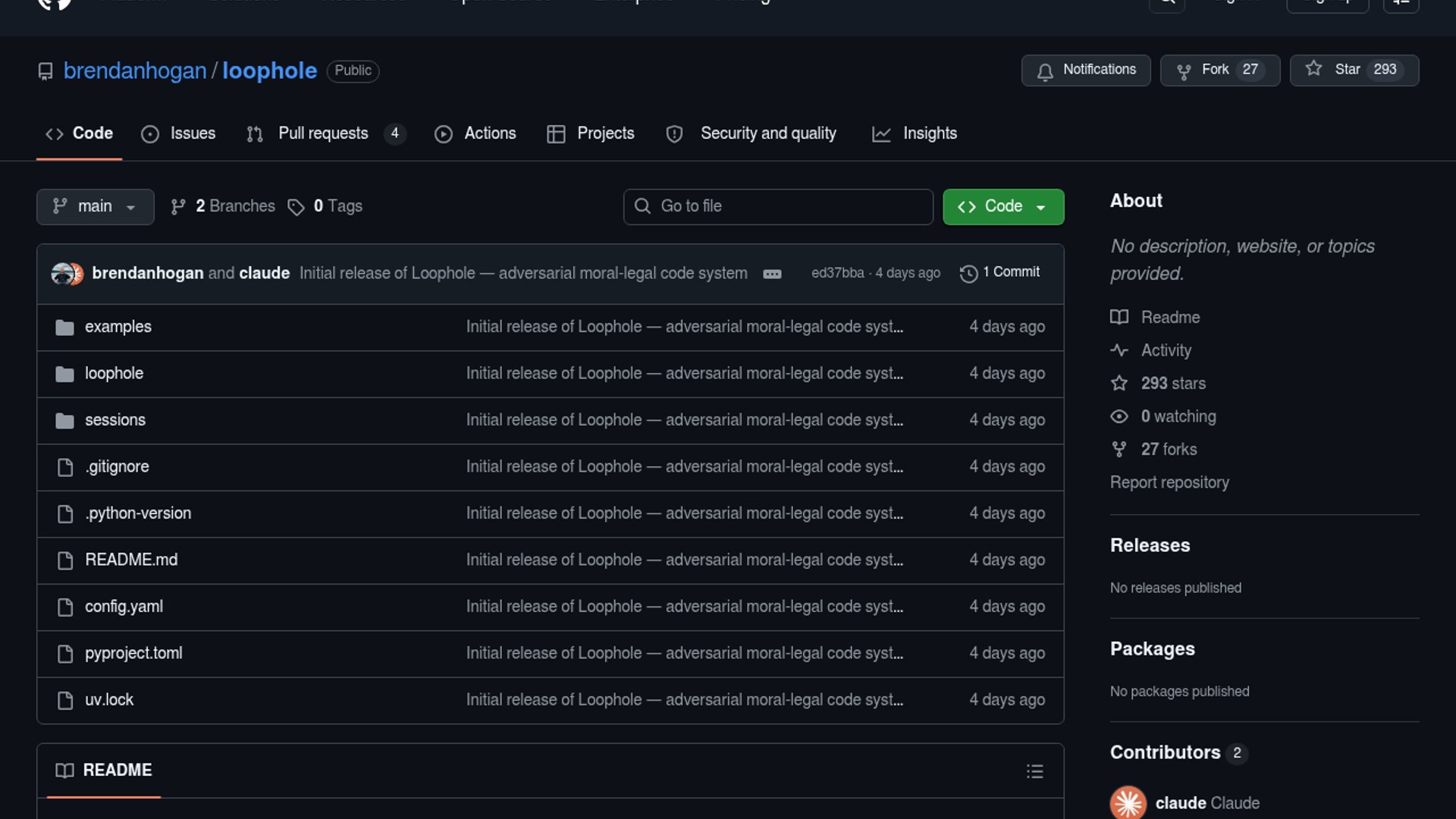1456x819 pixels.
Task: Expand commit message ellipsis button
Action: tap(772, 274)
